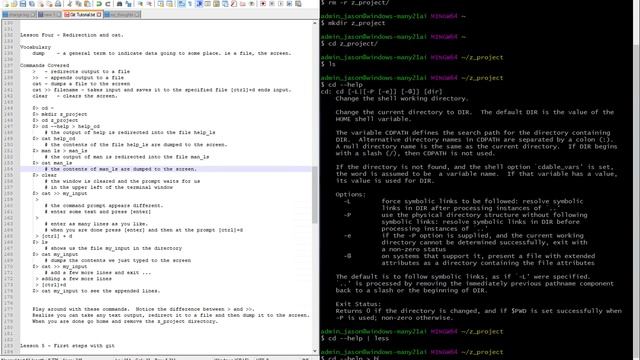Click "Lesson 5 - First steps with git" line
Image resolution: width=640 pixels, height=360 pixels.
[67, 346]
